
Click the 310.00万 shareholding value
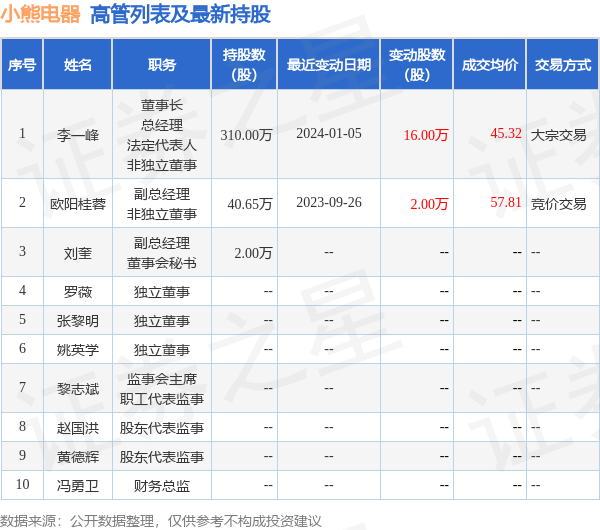coord(246,135)
